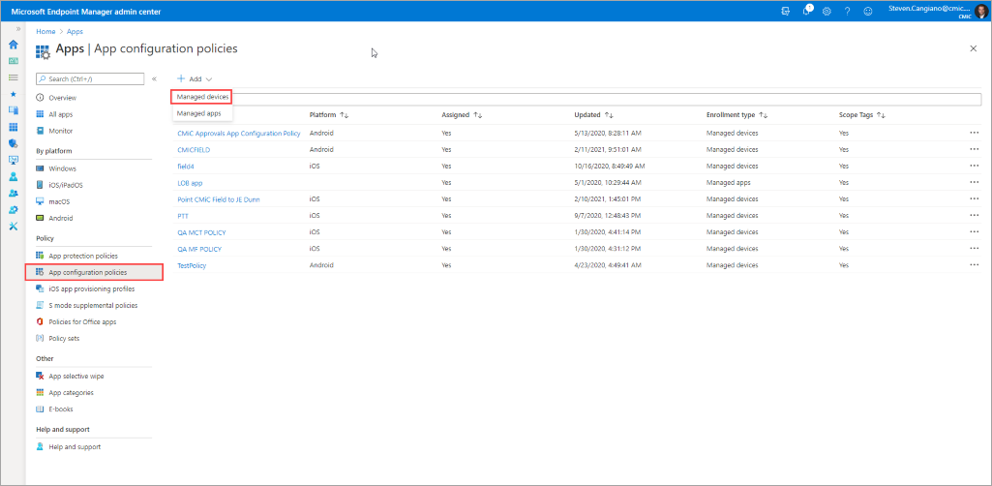Choose Managed devices from the Add menu

coord(202,97)
